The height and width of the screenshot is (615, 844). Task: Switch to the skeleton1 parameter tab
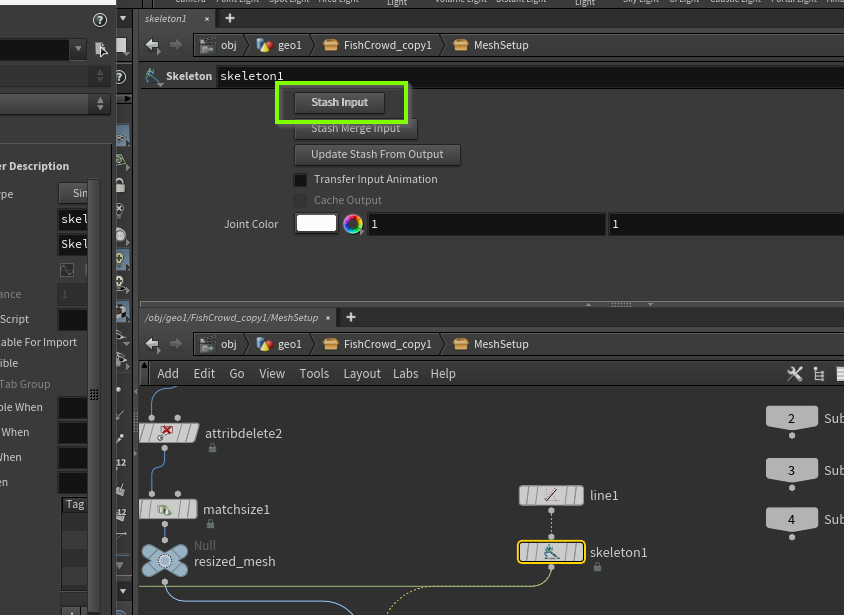[166, 19]
